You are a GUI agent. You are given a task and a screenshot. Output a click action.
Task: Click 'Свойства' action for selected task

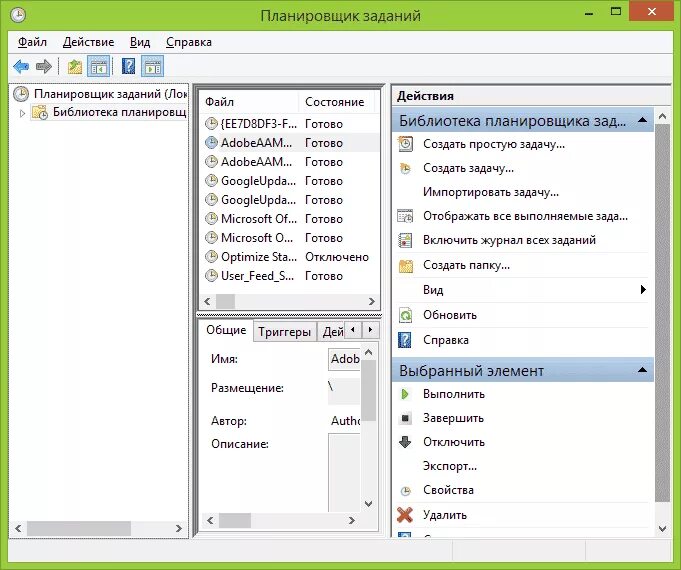point(448,490)
